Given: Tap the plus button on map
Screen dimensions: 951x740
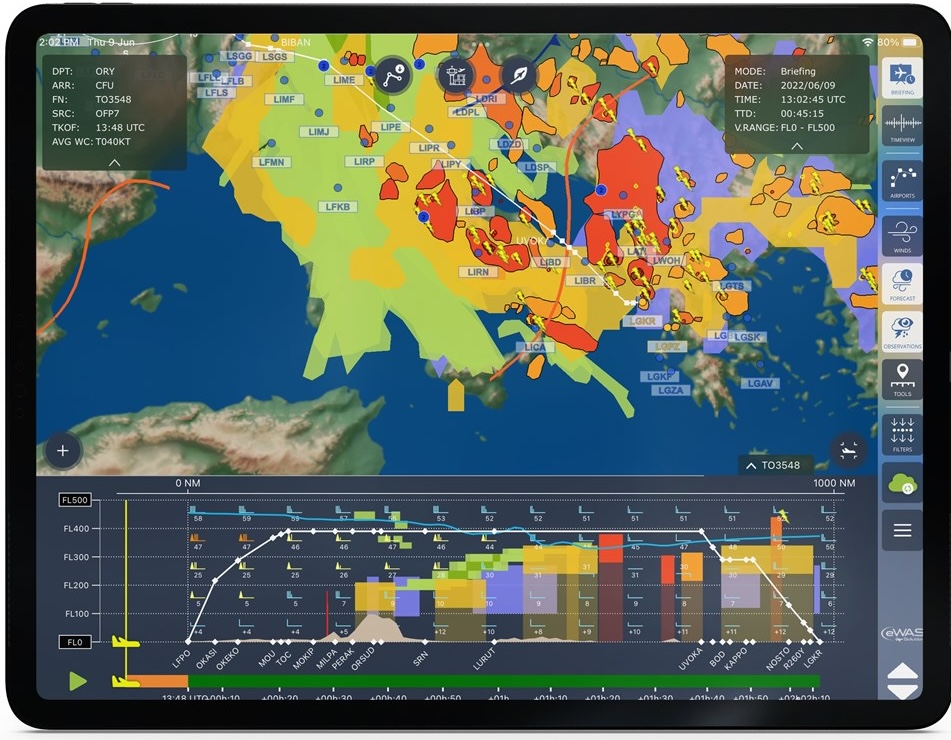Looking at the screenshot, I should pos(62,451).
